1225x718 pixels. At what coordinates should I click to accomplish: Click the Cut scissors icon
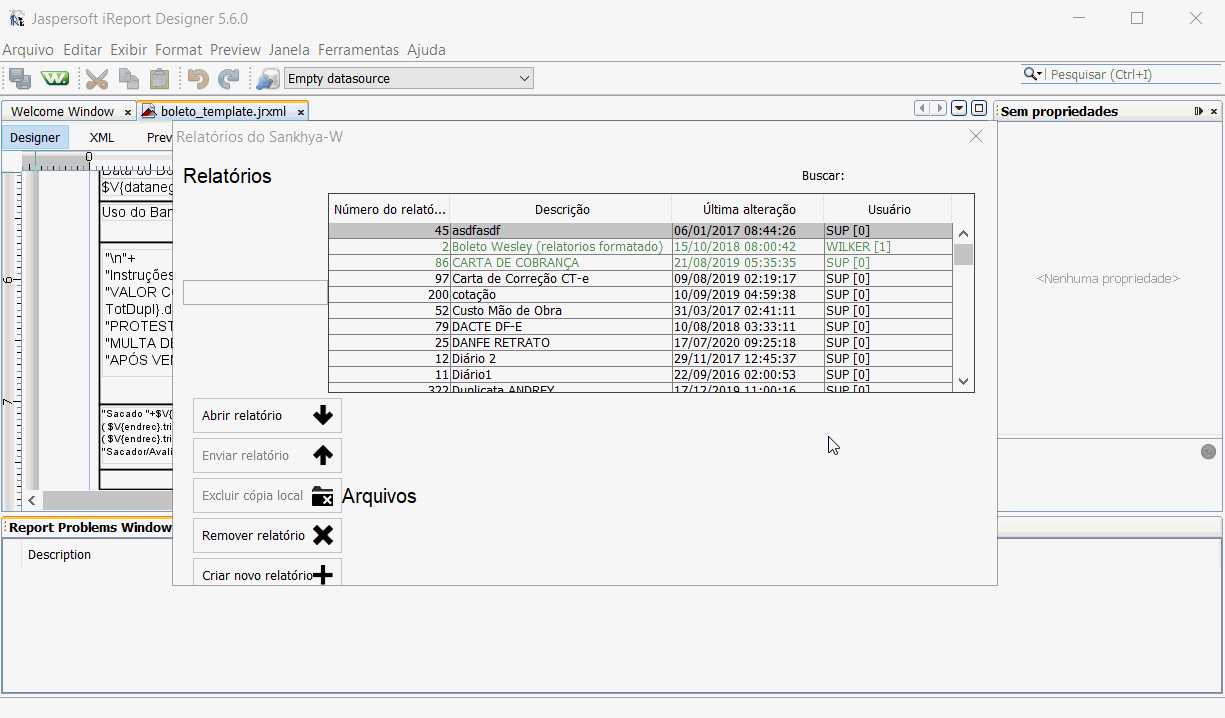click(x=97, y=78)
